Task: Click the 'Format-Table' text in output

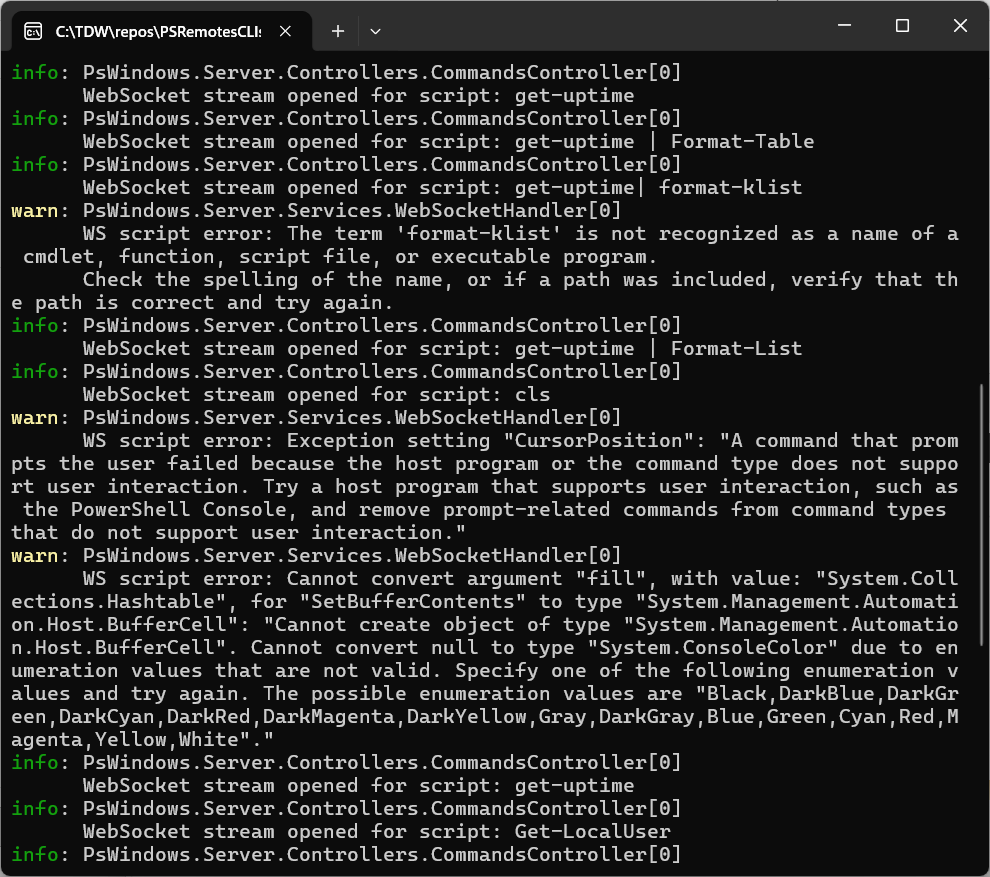Action: [x=742, y=142]
